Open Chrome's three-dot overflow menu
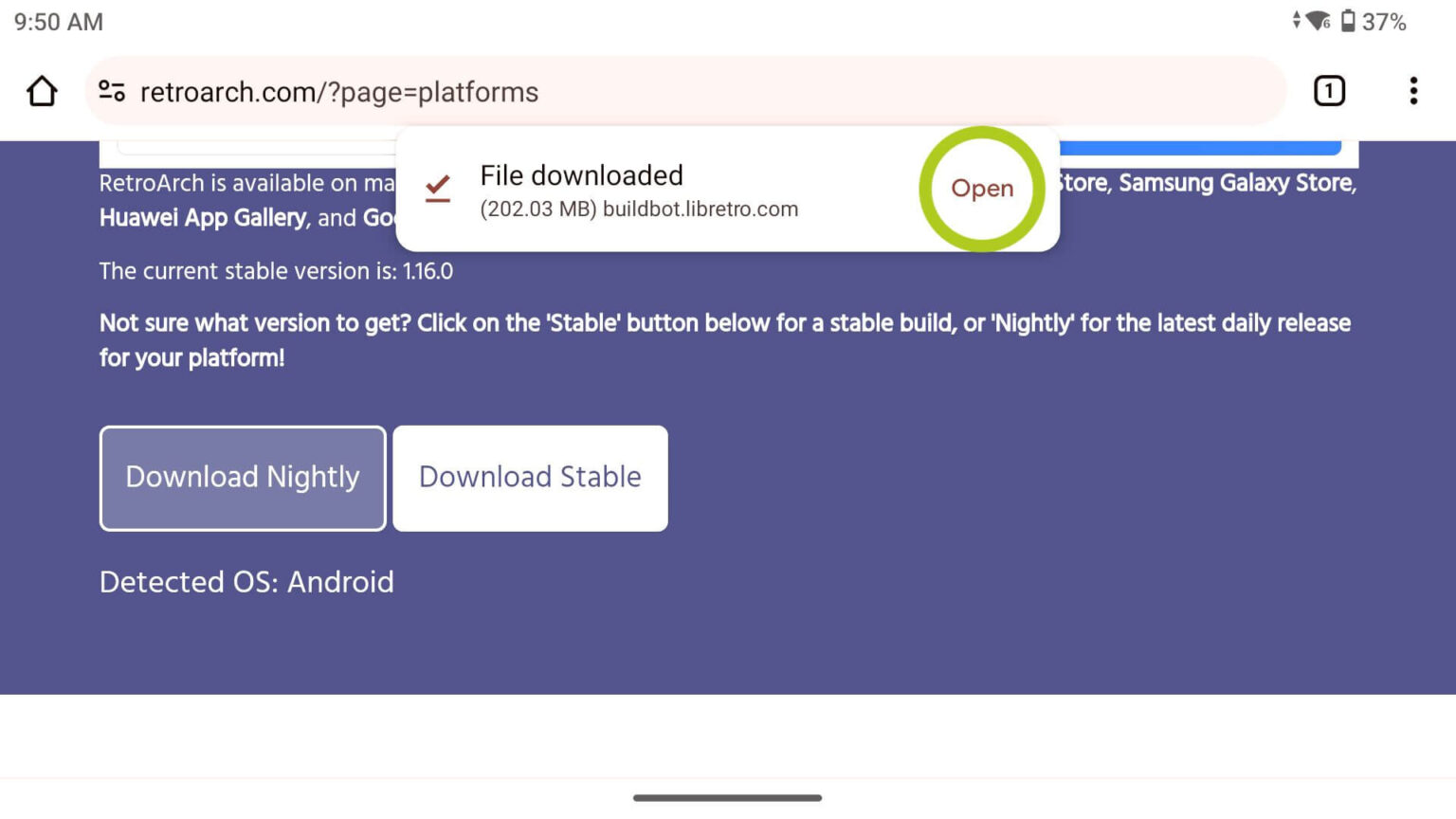This screenshot has width=1456, height=819. pos(1413,91)
